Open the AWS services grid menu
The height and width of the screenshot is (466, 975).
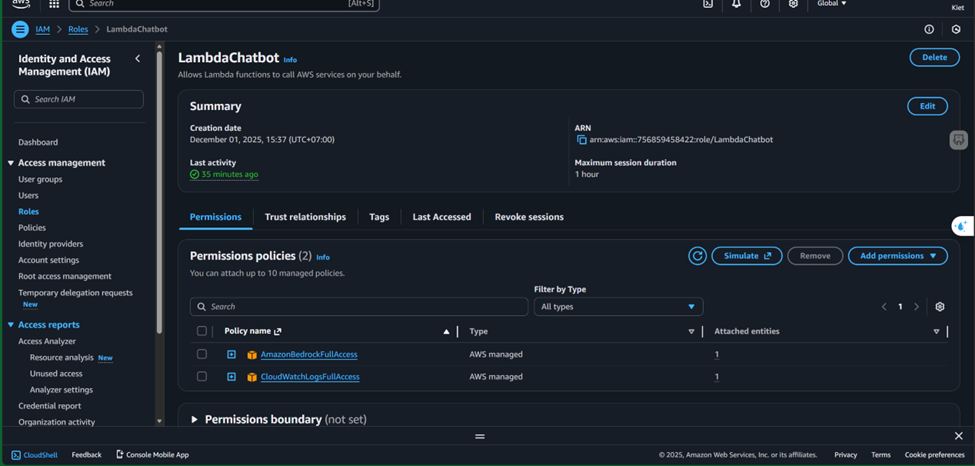pyautogui.click(x=54, y=4)
